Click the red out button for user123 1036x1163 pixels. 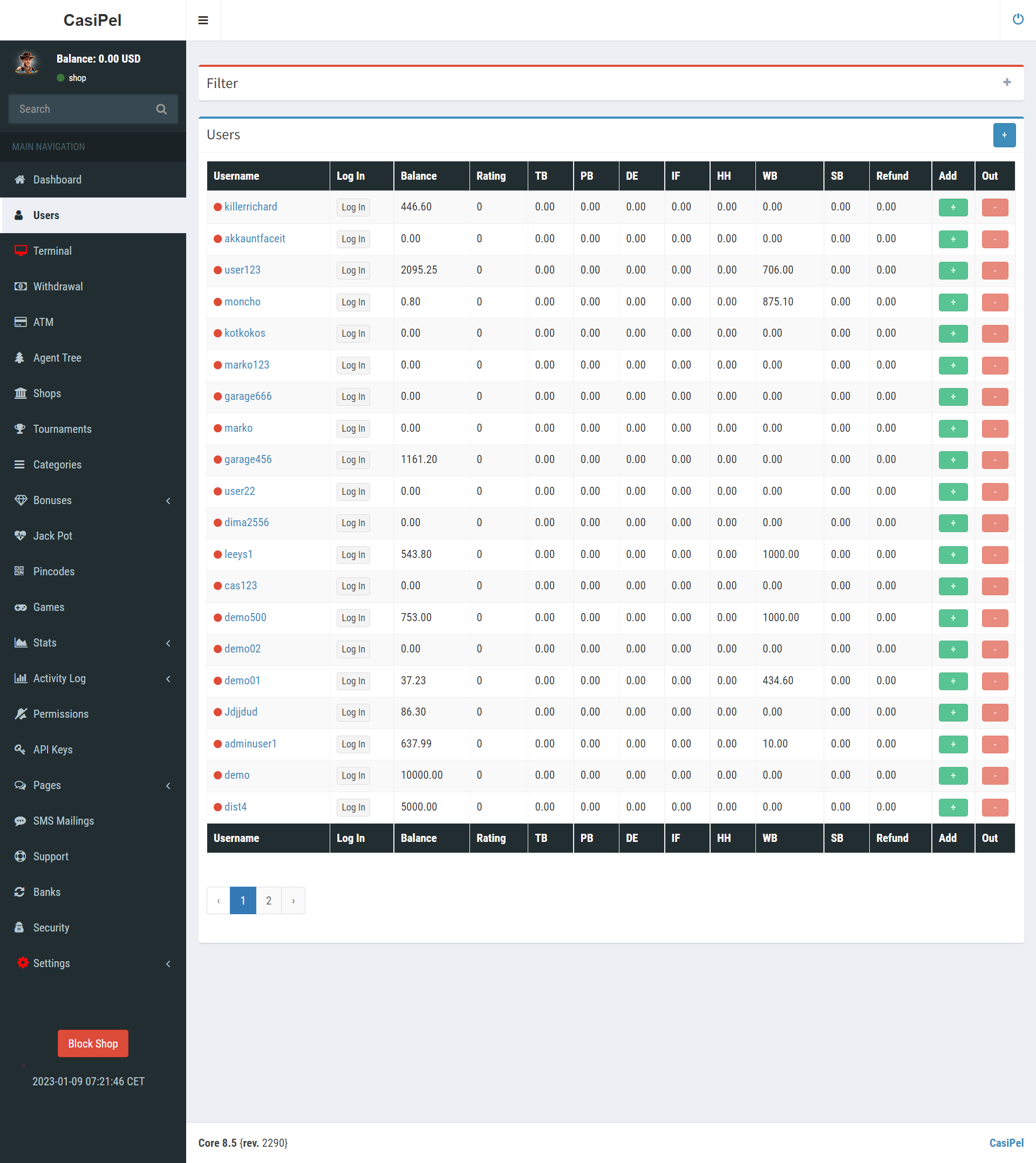pyautogui.click(x=994, y=270)
